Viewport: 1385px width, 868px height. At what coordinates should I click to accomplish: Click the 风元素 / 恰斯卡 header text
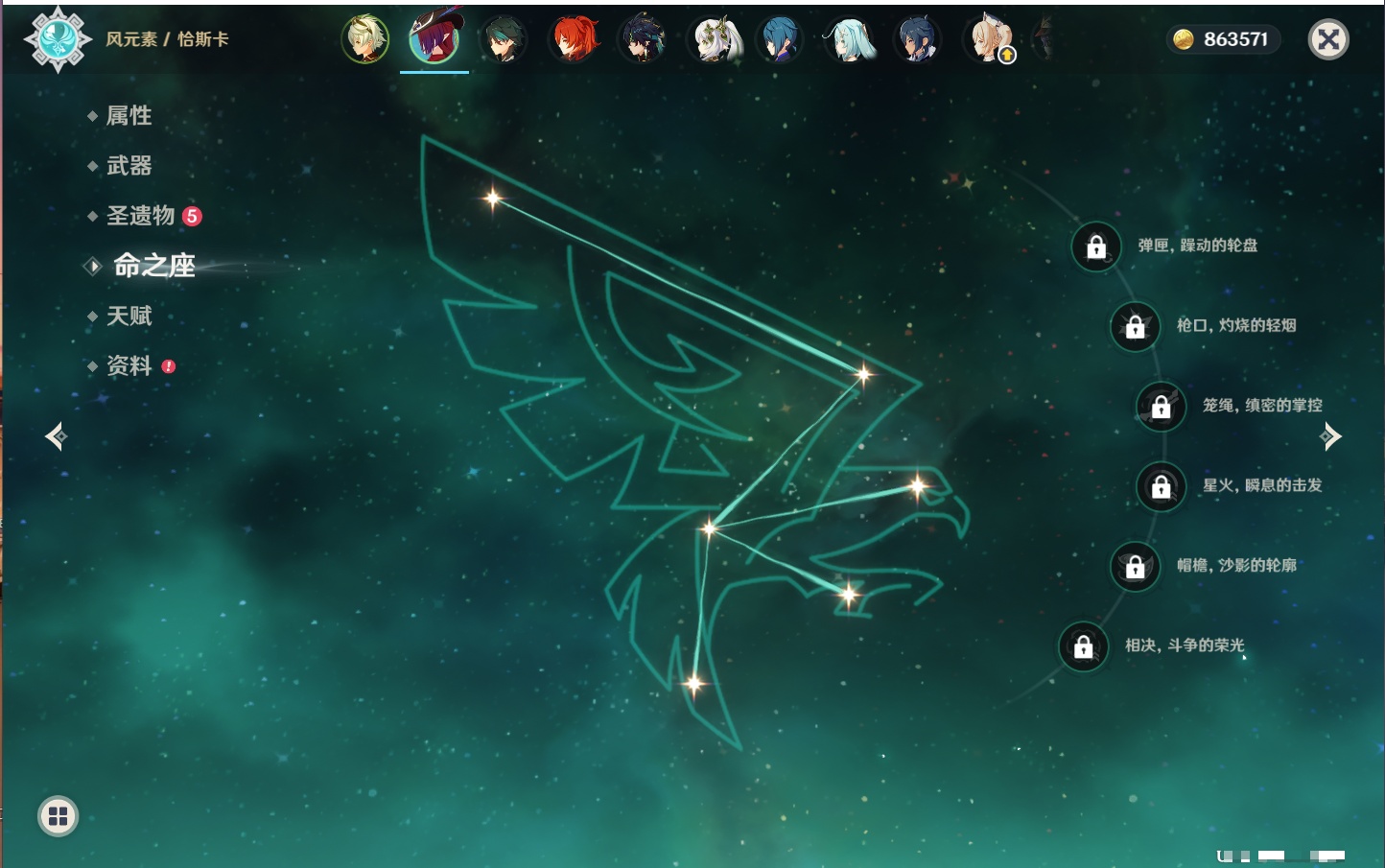(167, 39)
